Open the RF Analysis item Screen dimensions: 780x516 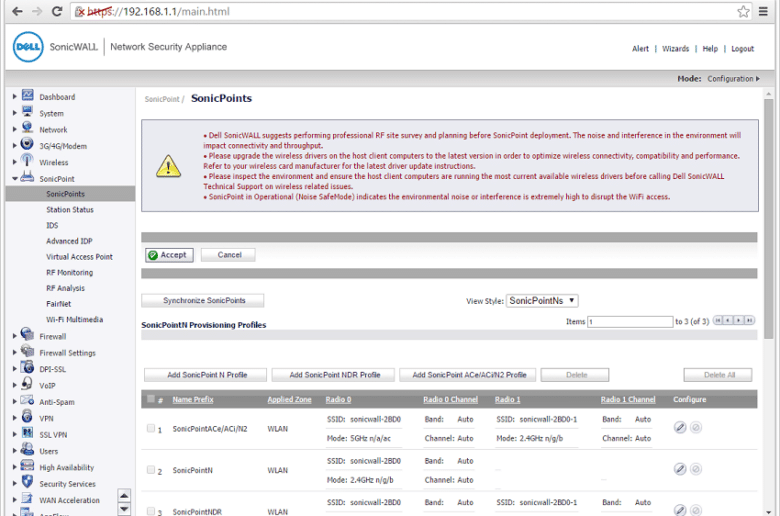pyautogui.click(x=65, y=288)
